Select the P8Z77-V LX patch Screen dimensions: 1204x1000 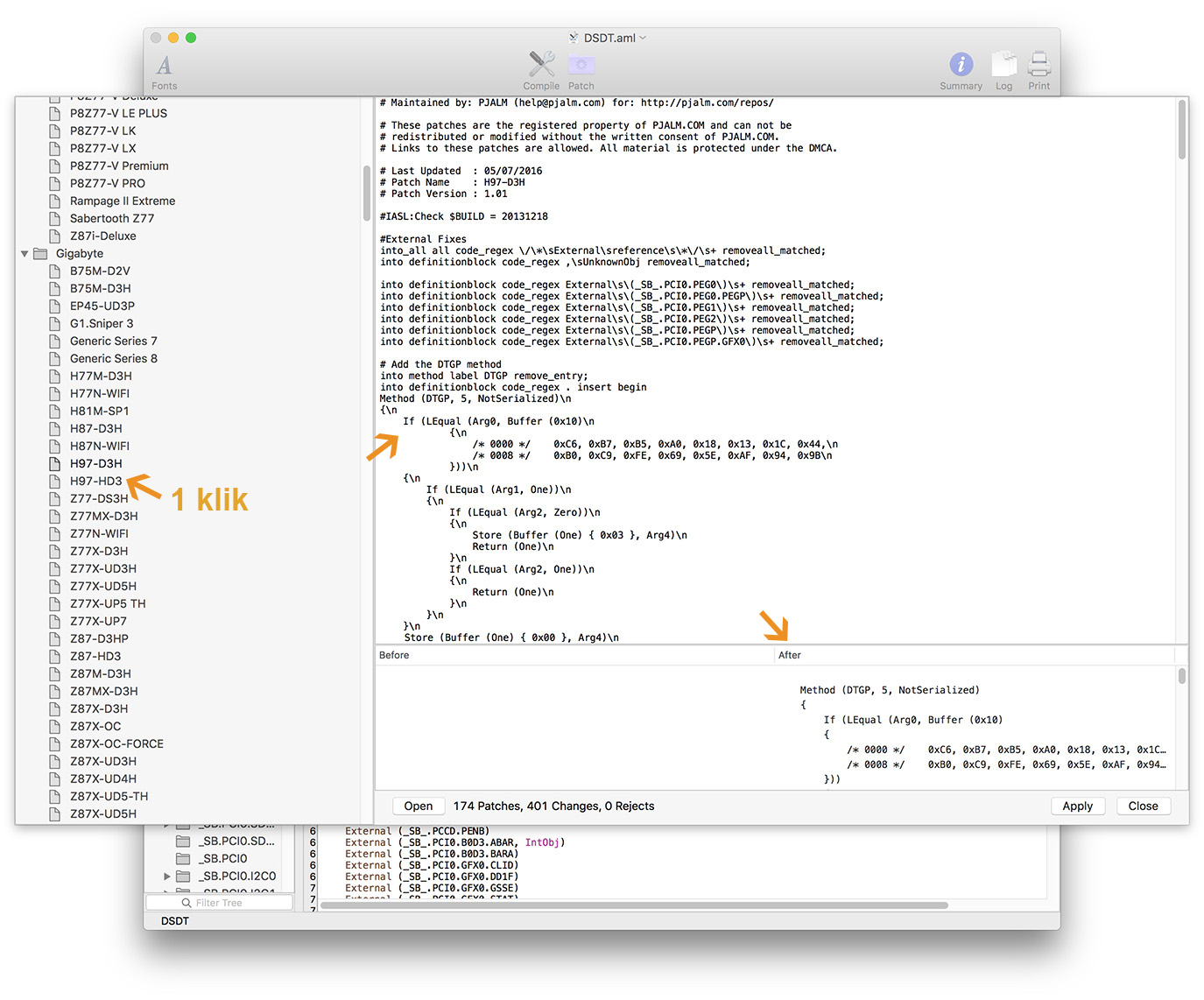[103, 148]
